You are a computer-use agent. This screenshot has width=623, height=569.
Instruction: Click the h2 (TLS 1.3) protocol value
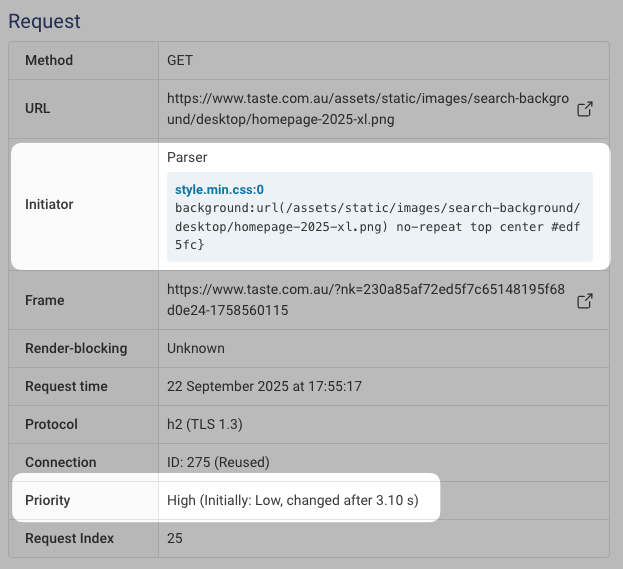coord(205,424)
